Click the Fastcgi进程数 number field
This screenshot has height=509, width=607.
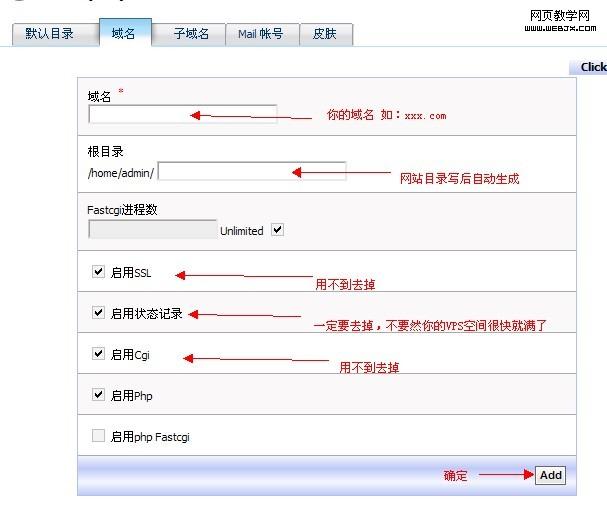tap(152, 229)
